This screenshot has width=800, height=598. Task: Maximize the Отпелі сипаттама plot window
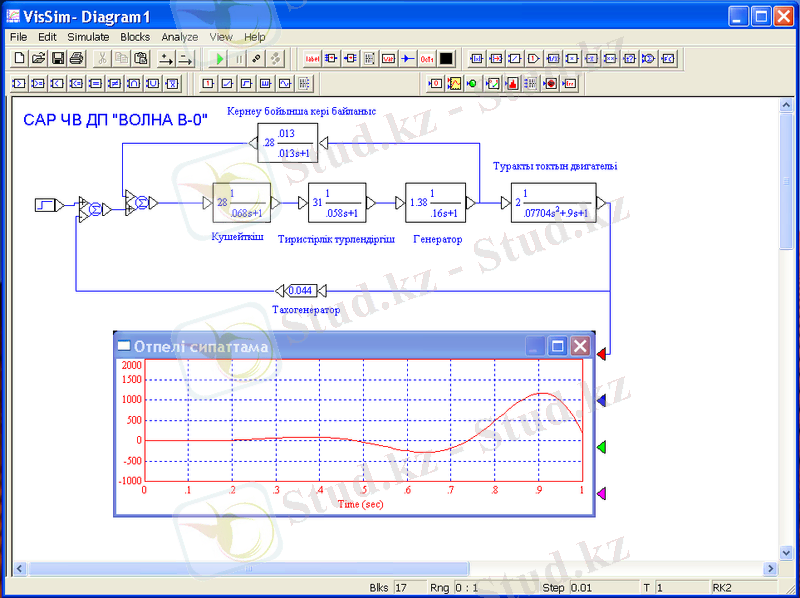(558, 347)
